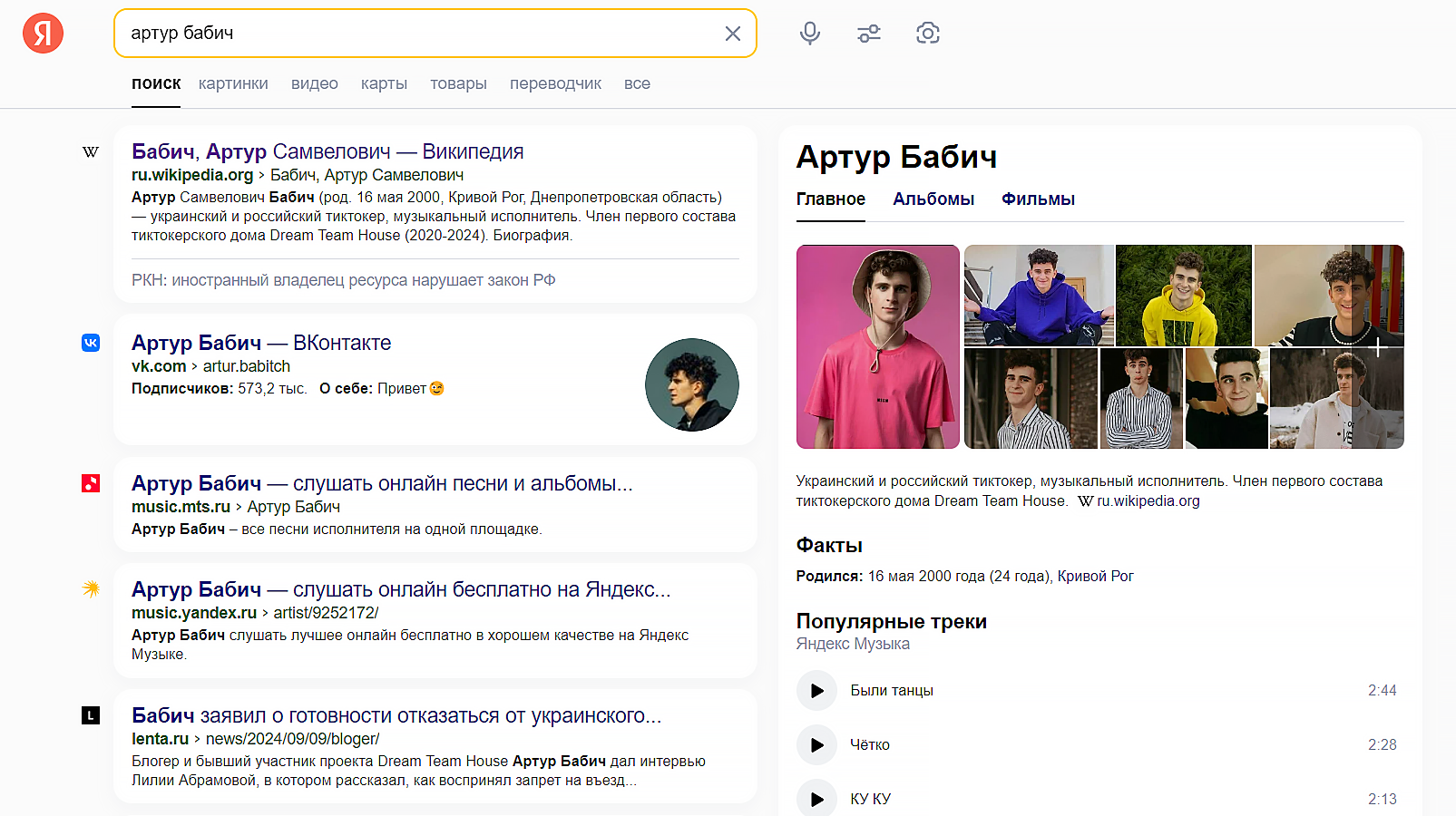1456x816 pixels.
Task: Click track title Были танцы
Action: 892,691
